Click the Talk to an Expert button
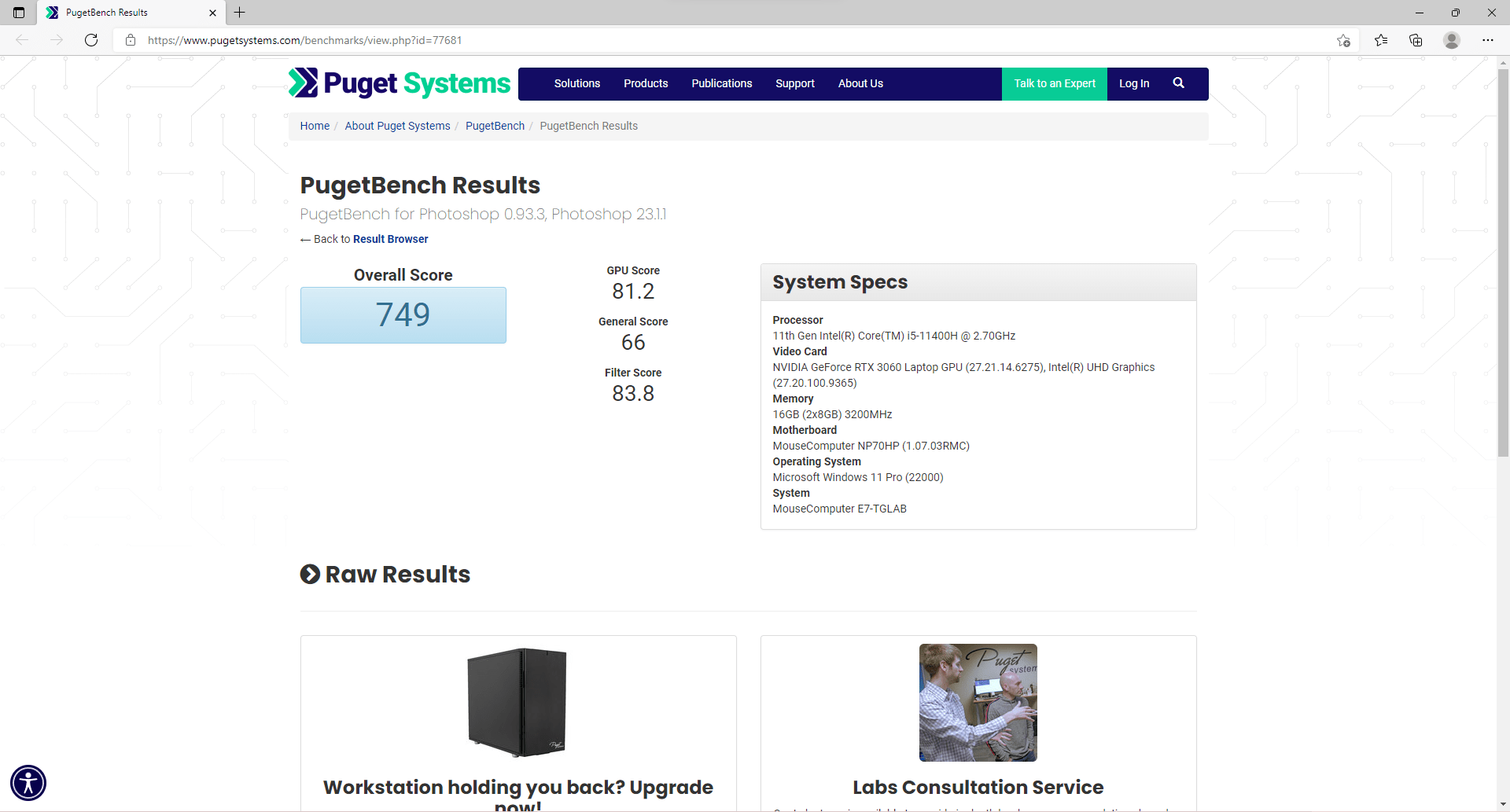The width and height of the screenshot is (1510, 812). click(1055, 83)
